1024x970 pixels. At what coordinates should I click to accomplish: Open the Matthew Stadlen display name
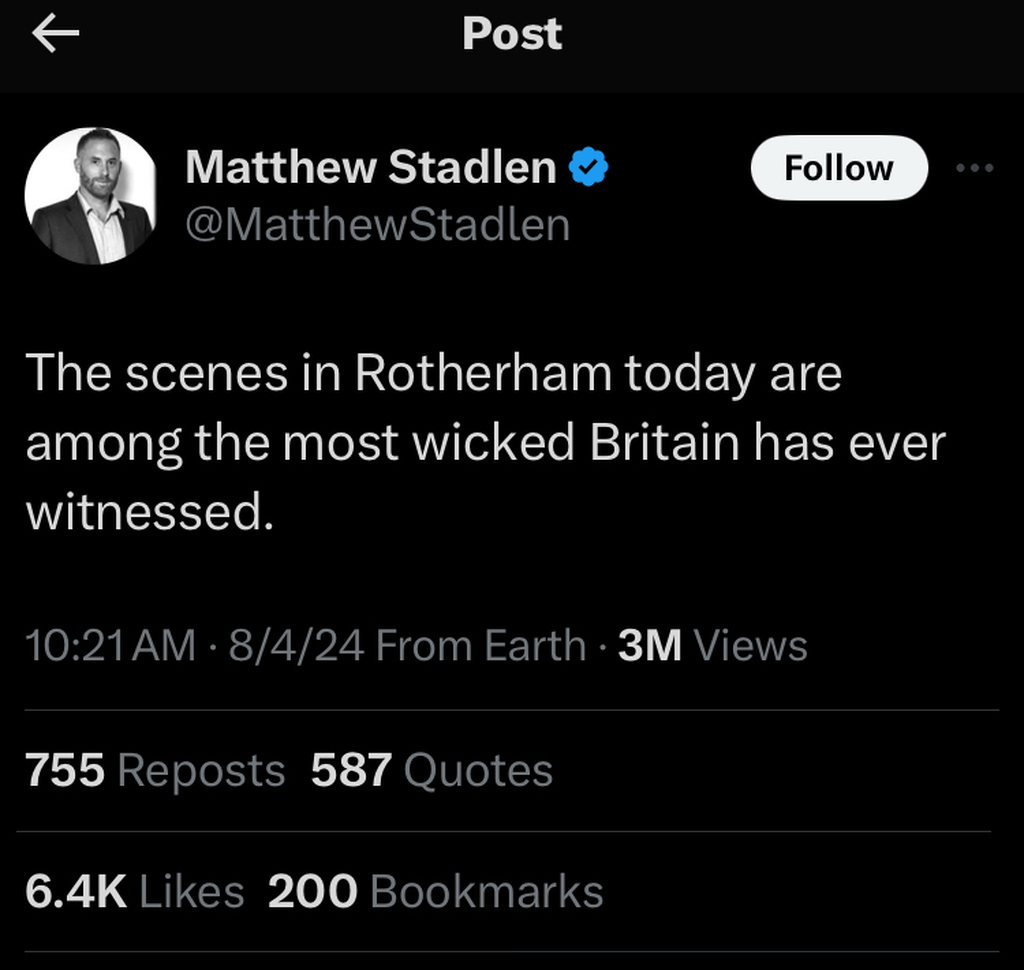coord(371,167)
